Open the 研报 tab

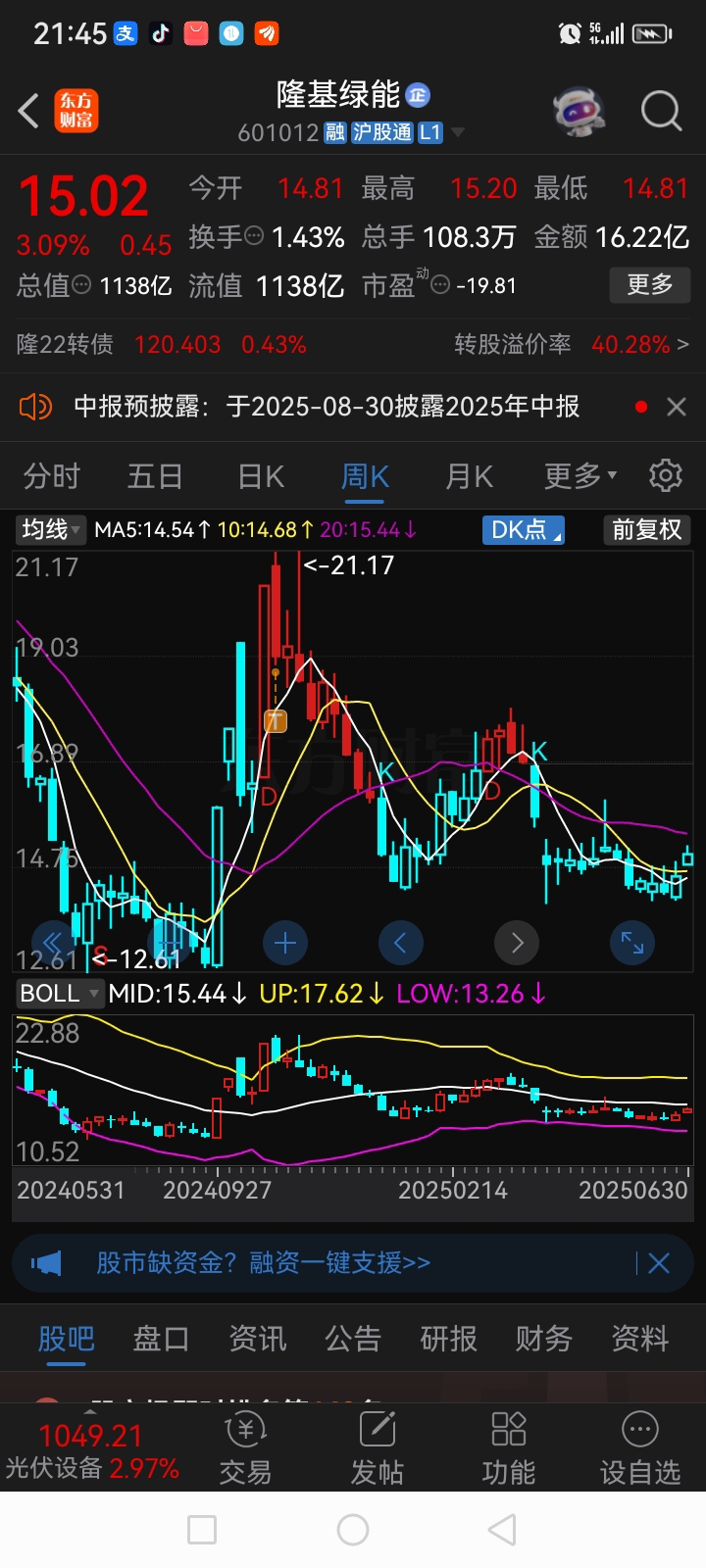tap(448, 1339)
